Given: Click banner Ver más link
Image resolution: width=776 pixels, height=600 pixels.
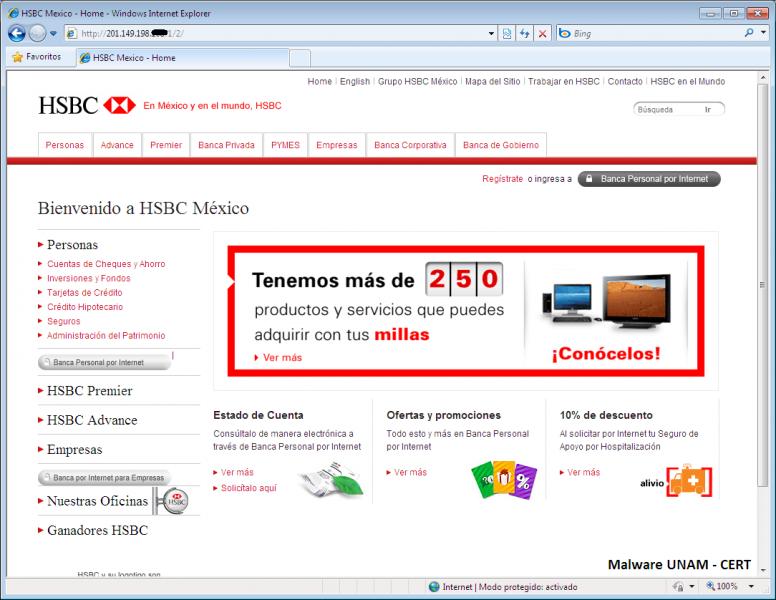Looking at the screenshot, I should coord(282,357).
